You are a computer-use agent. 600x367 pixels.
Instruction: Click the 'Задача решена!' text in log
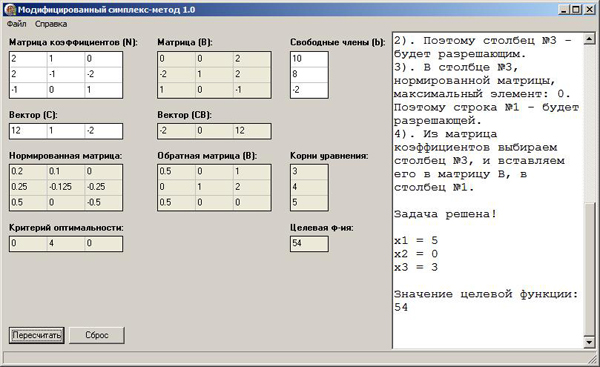(x=445, y=214)
